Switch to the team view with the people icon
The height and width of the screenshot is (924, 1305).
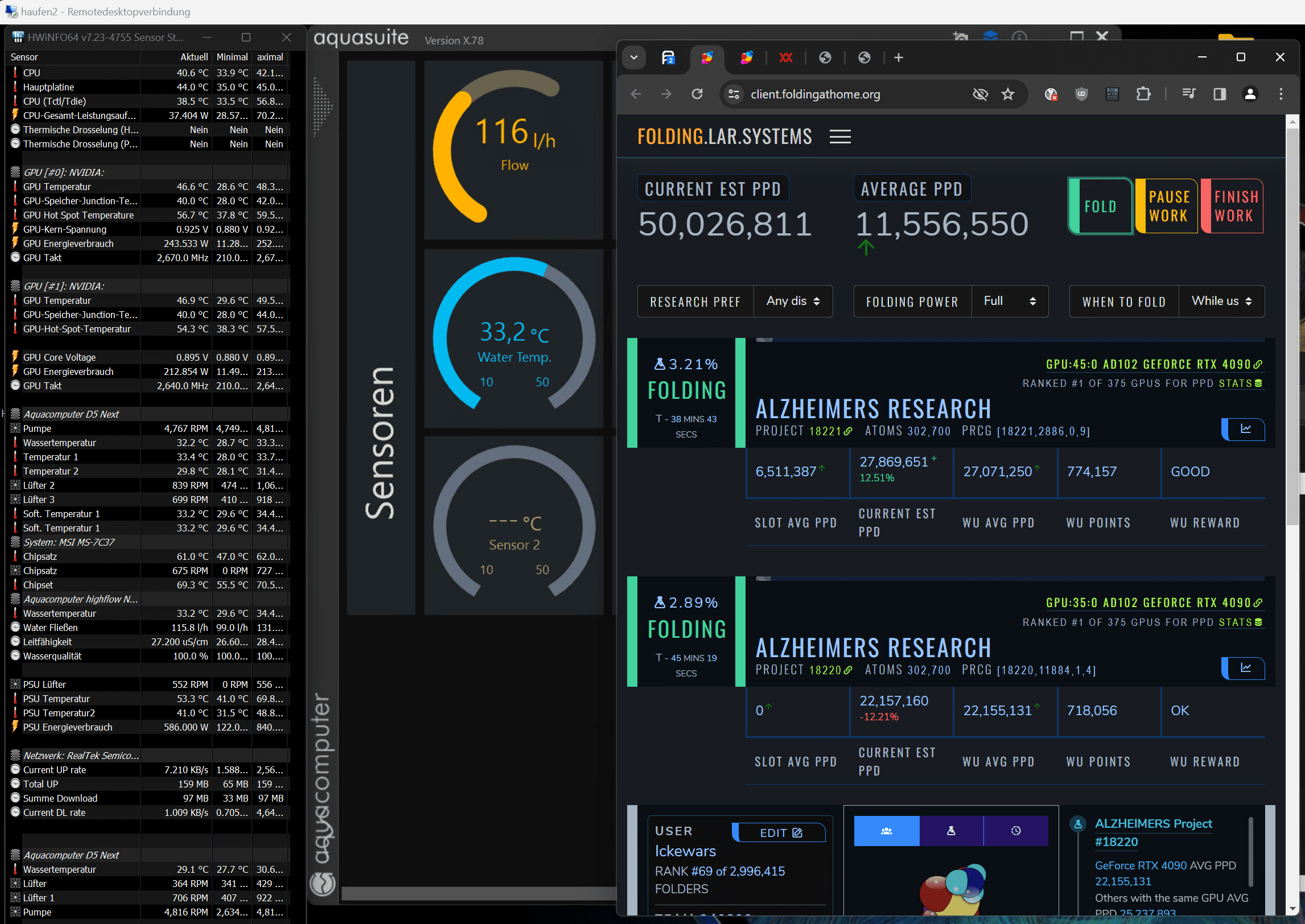pyautogui.click(x=887, y=831)
